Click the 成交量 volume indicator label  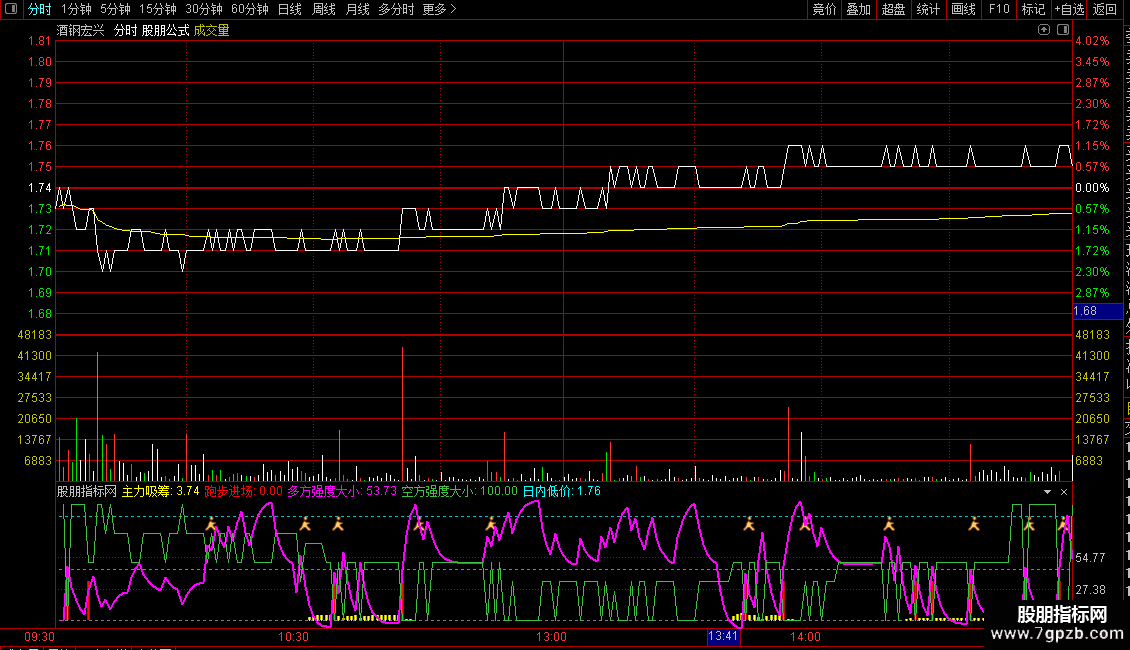tap(211, 30)
